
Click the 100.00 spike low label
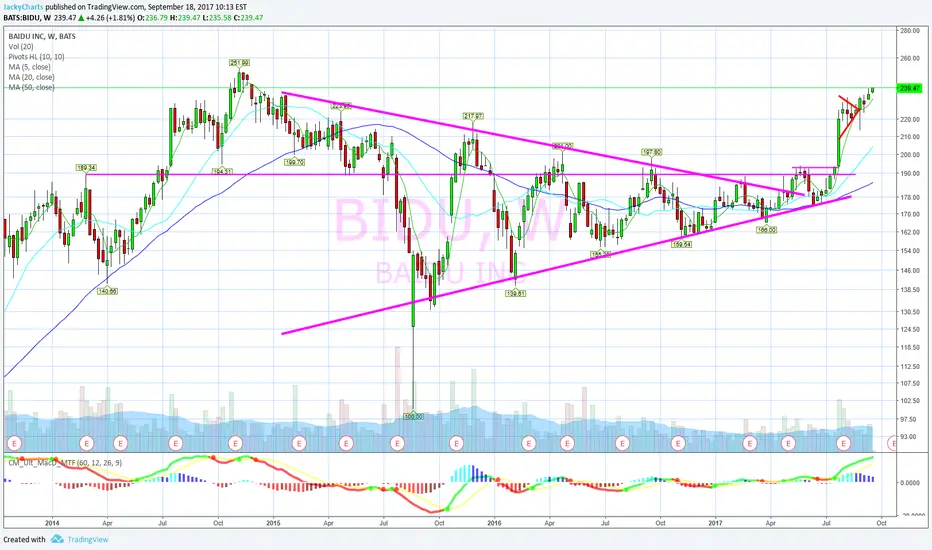413,416
